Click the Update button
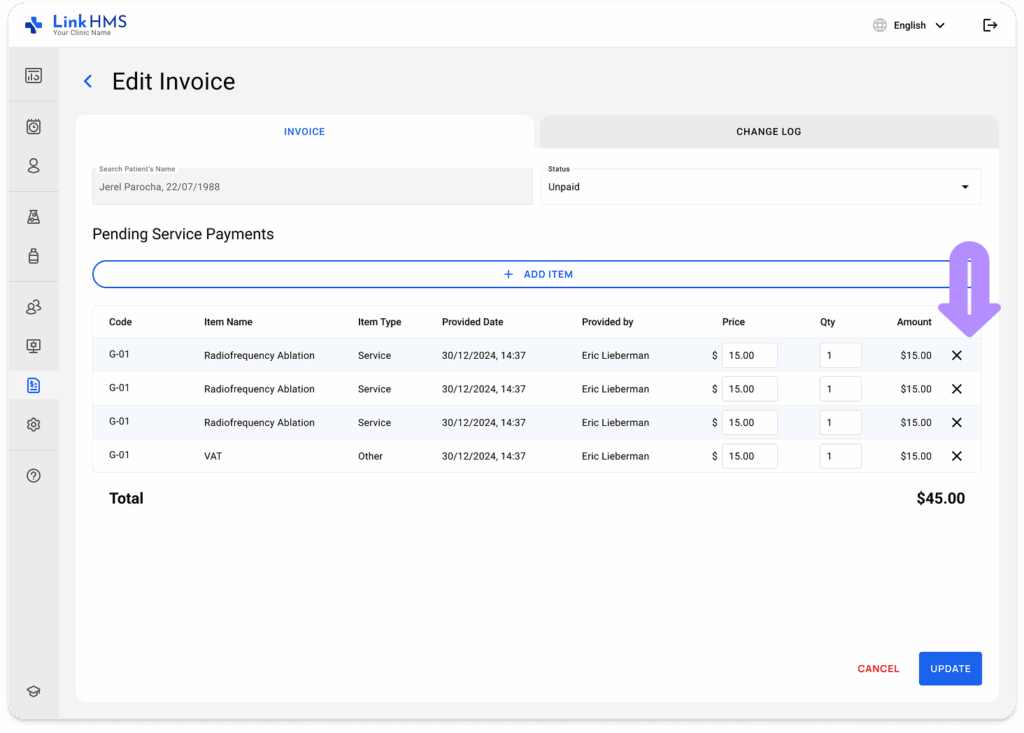 tap(950, 668)
